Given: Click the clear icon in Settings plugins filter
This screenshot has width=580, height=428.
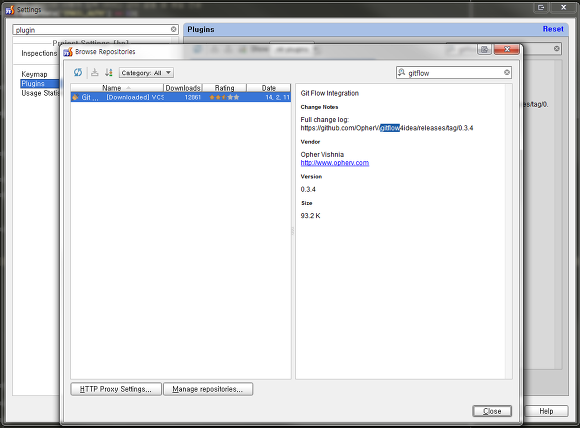Looking at the screenshot, I should 556,48.
